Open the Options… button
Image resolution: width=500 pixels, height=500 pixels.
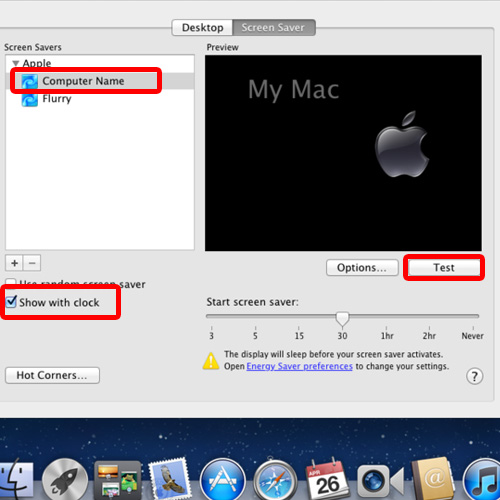[x=362, y=267]
